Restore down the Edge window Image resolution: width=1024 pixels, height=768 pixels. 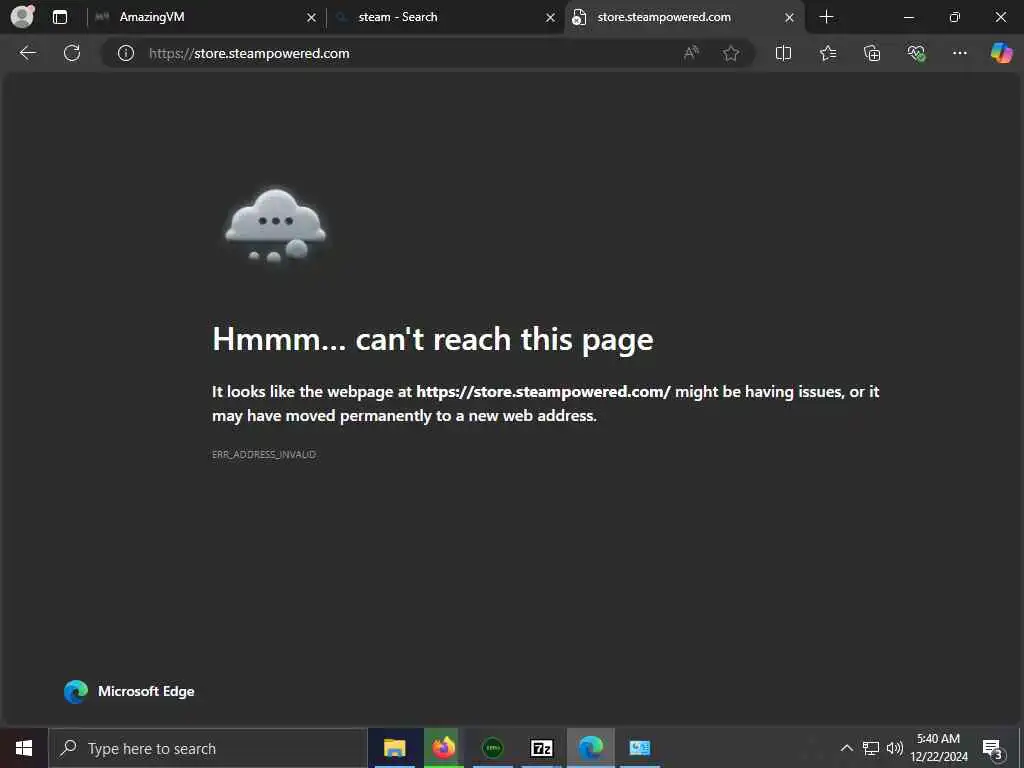tap(955, 17)
